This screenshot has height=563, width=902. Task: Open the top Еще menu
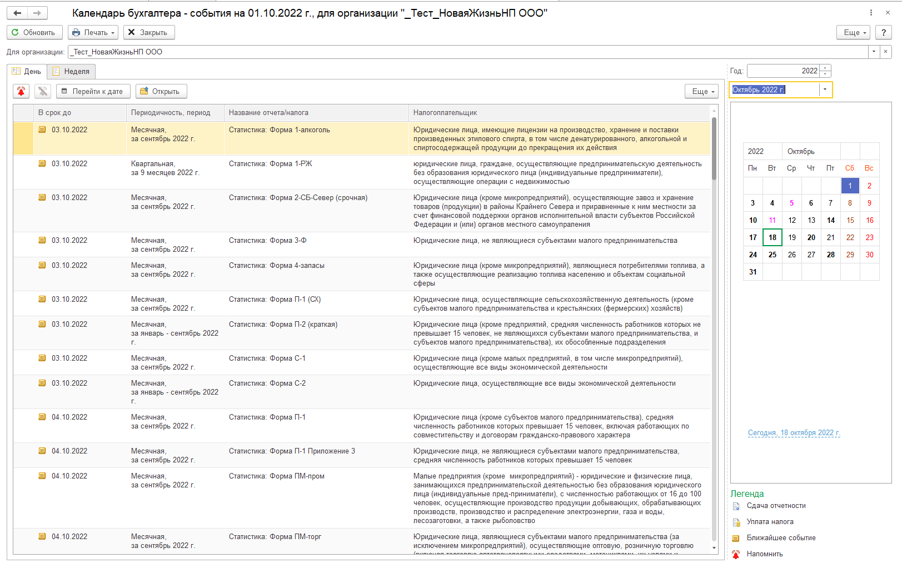pyautogui.click(x=854, y=32)
